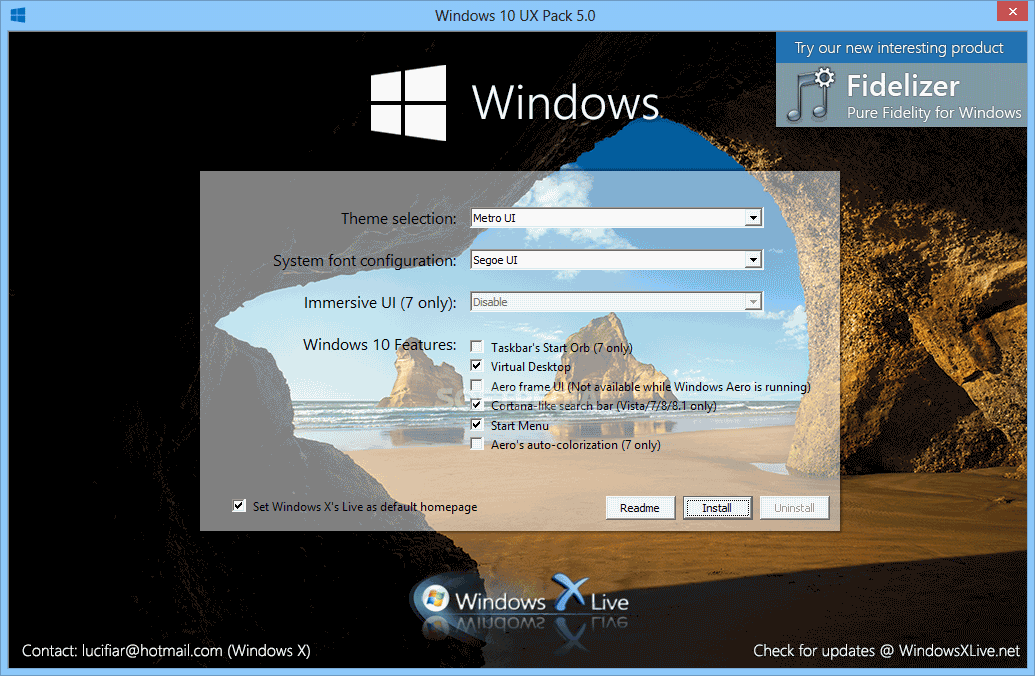Click the 'System font configuration:' label
Viewport: 1035px width, 676px height.
click(x=365, y=261)
